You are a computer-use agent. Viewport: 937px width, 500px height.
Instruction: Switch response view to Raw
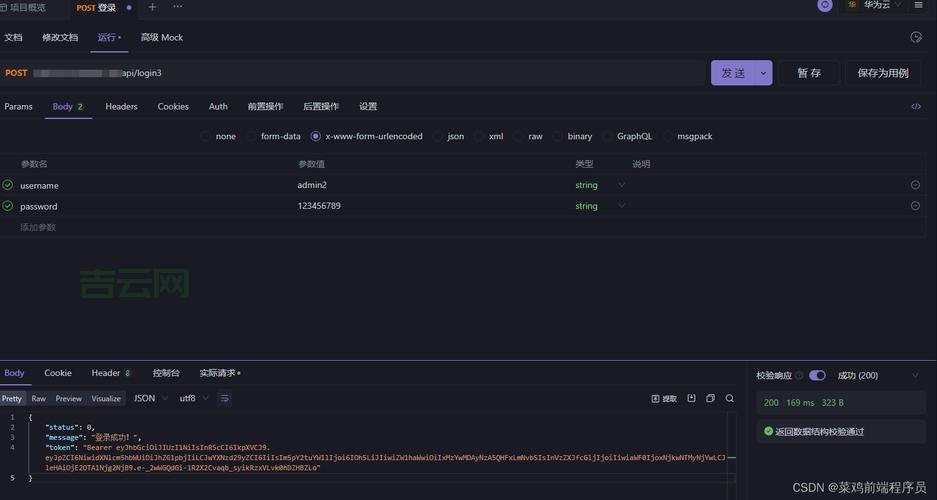(x=39, y=398)
